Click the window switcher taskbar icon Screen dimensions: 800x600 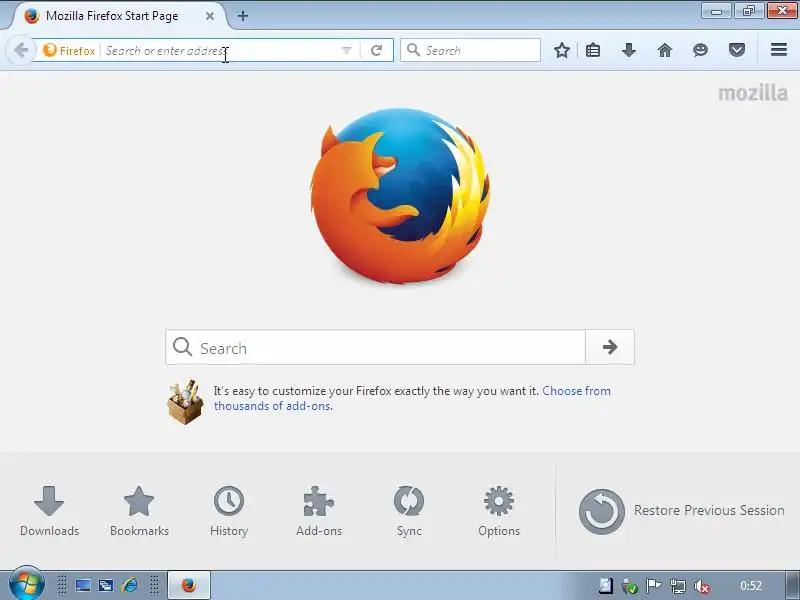[106, 585]
